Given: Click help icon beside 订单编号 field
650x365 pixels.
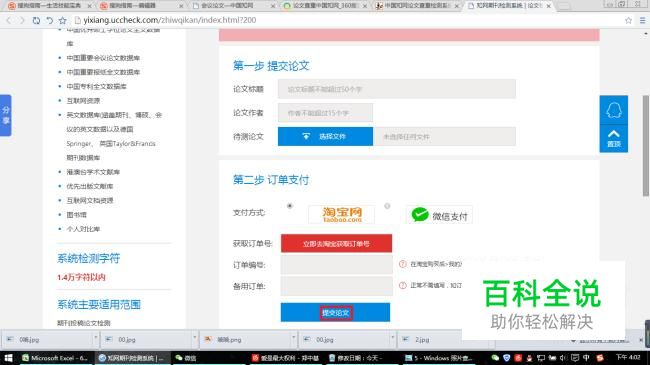Looking at the screenshot, I should (403, 264).
